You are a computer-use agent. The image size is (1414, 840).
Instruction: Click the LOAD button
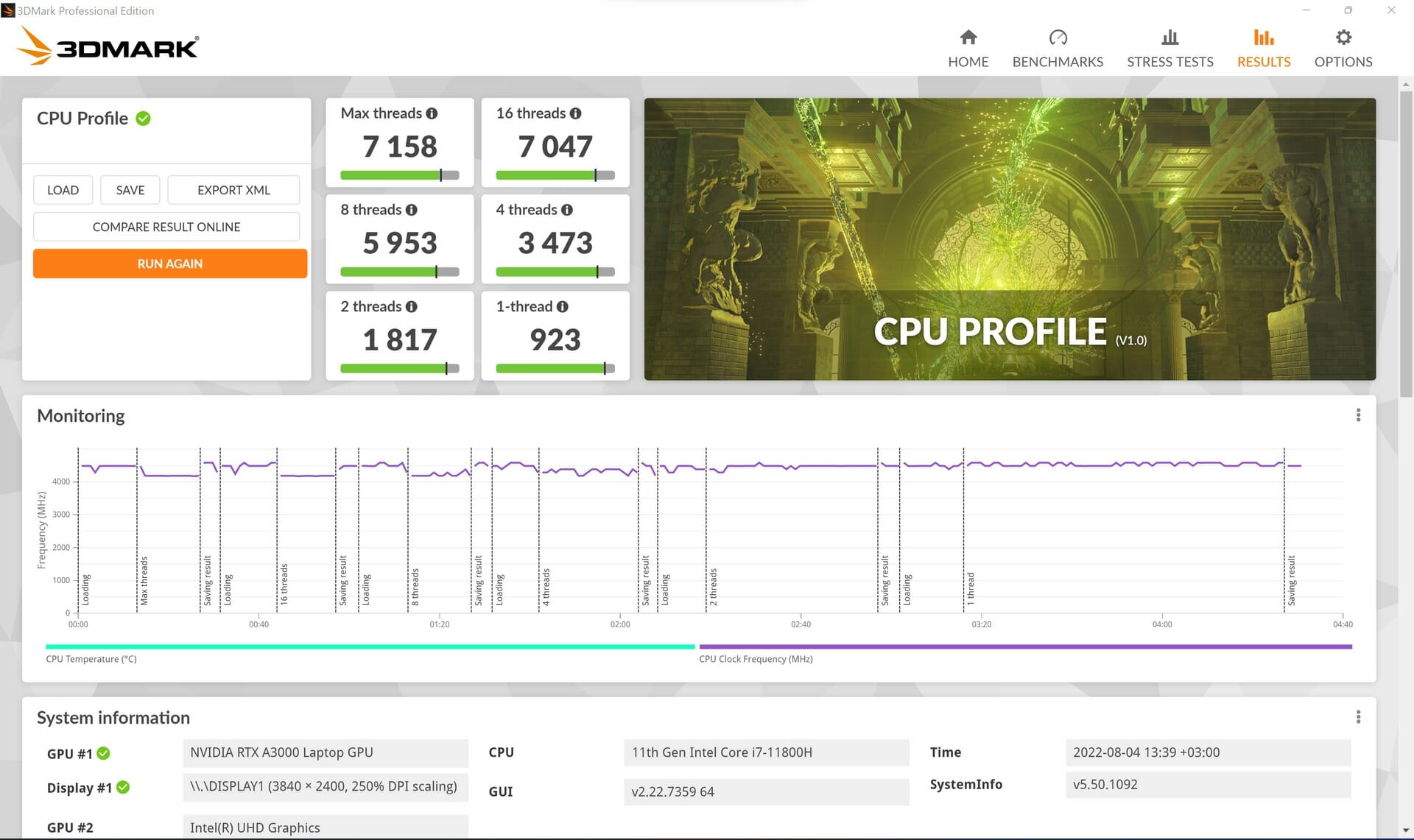click(62, 190)
